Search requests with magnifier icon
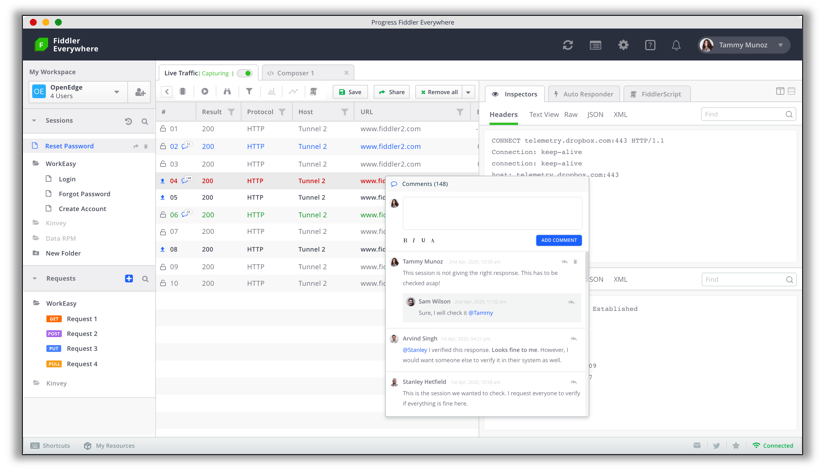This screenshot has height=472, width=829. click(145, 279)
